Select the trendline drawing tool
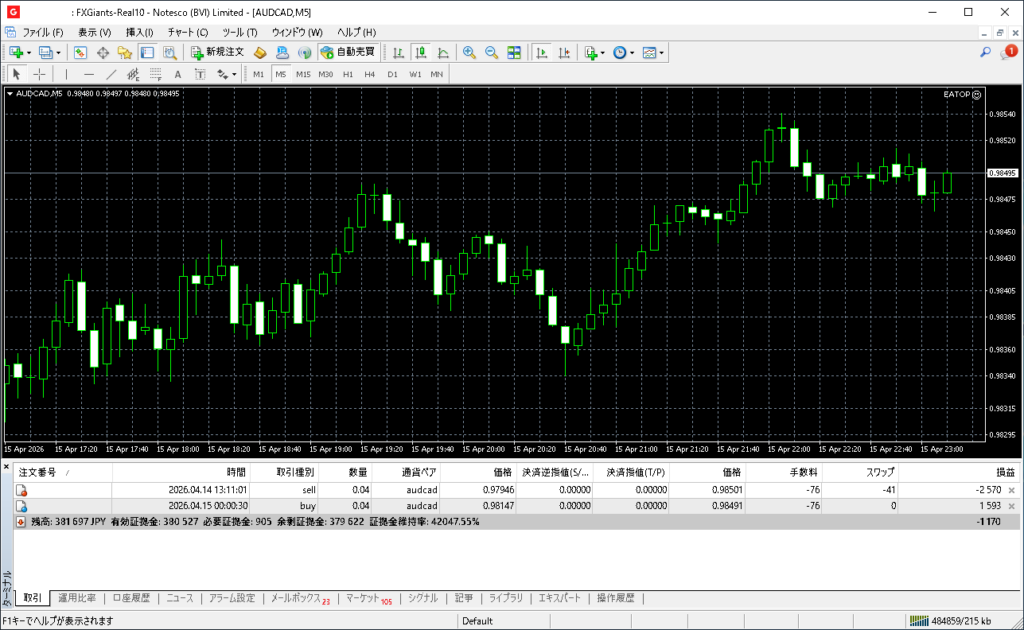 click(111, 74)
